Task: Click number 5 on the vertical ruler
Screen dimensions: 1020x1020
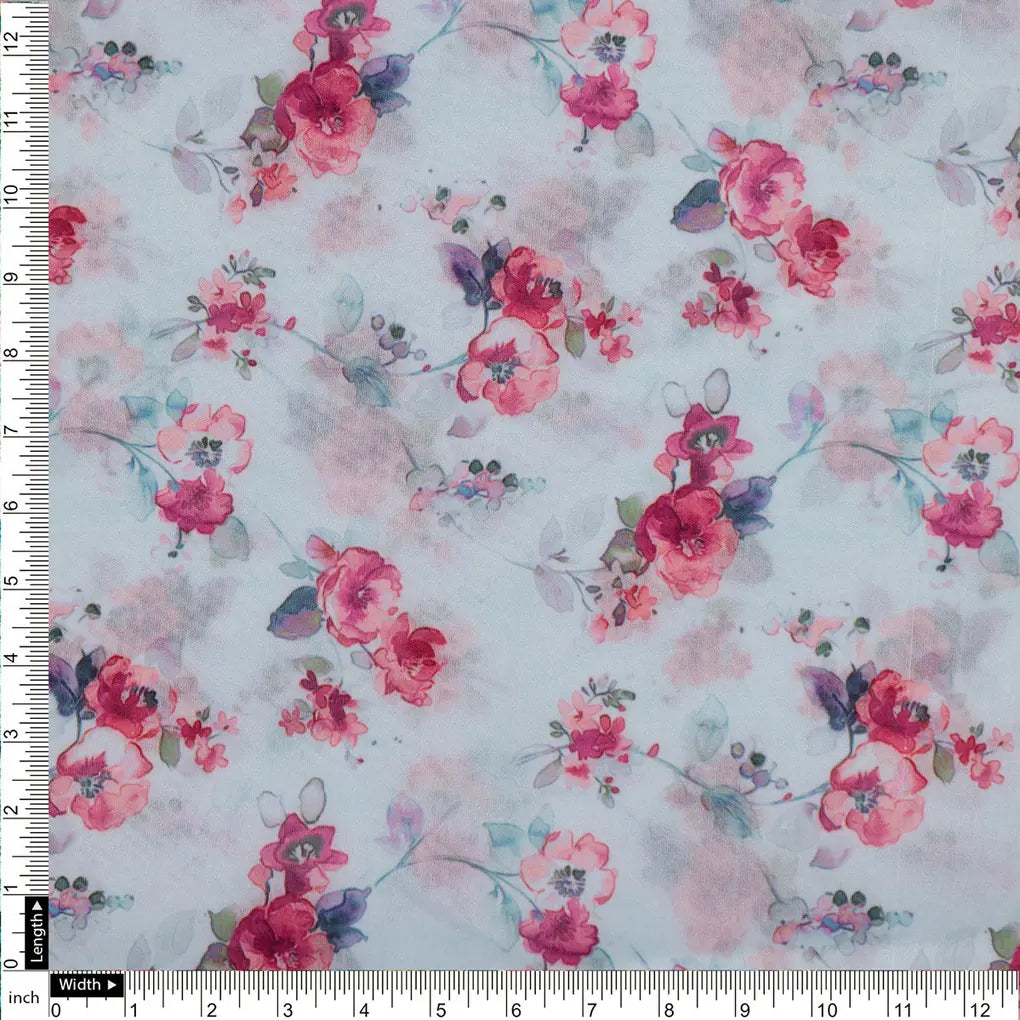Action: point(10,581)
